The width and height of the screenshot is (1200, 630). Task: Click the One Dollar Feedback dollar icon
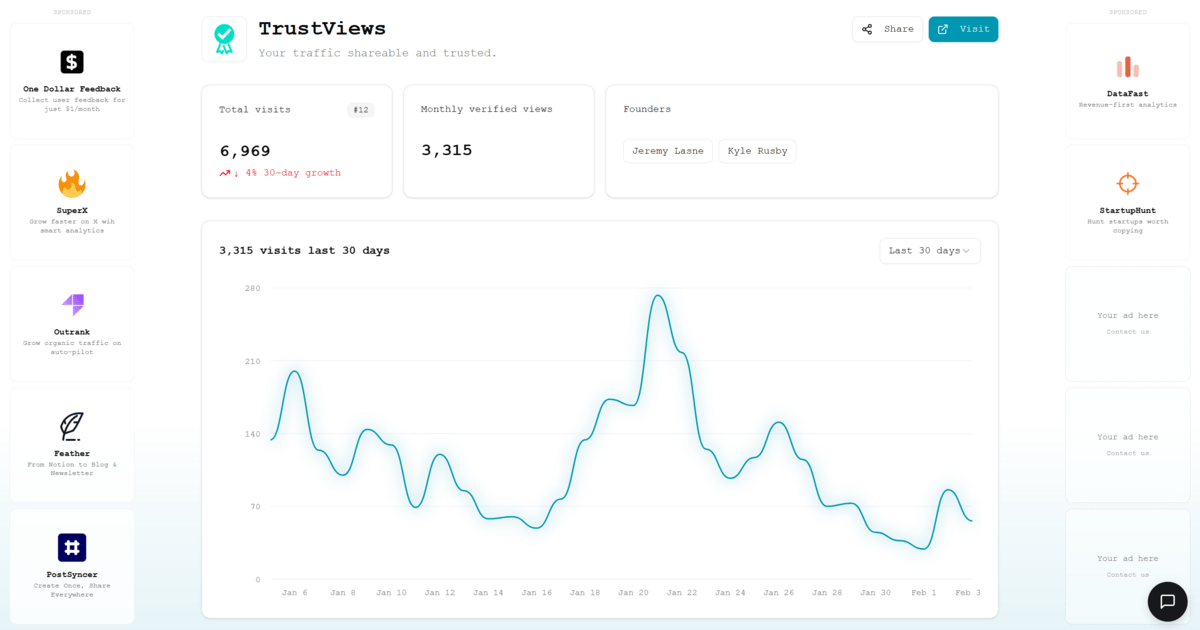pos(72,62)
